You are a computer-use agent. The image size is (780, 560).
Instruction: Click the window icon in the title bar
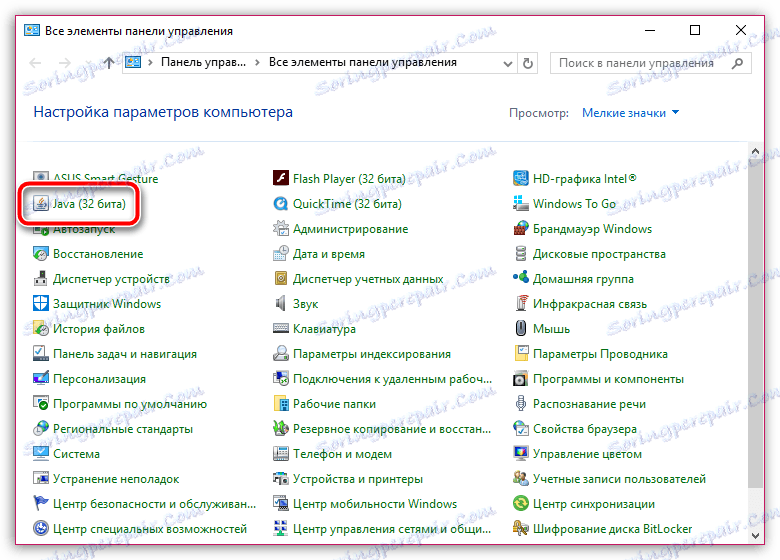click(32, 30)
